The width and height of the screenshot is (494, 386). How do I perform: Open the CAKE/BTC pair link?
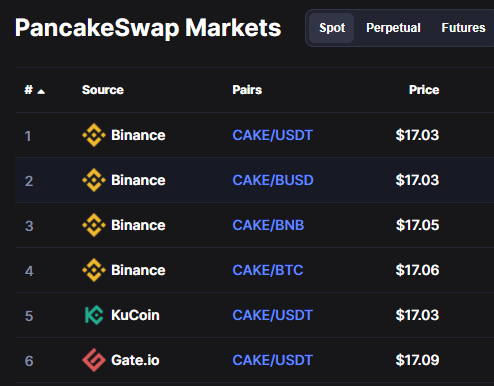(x=268, y=270)
